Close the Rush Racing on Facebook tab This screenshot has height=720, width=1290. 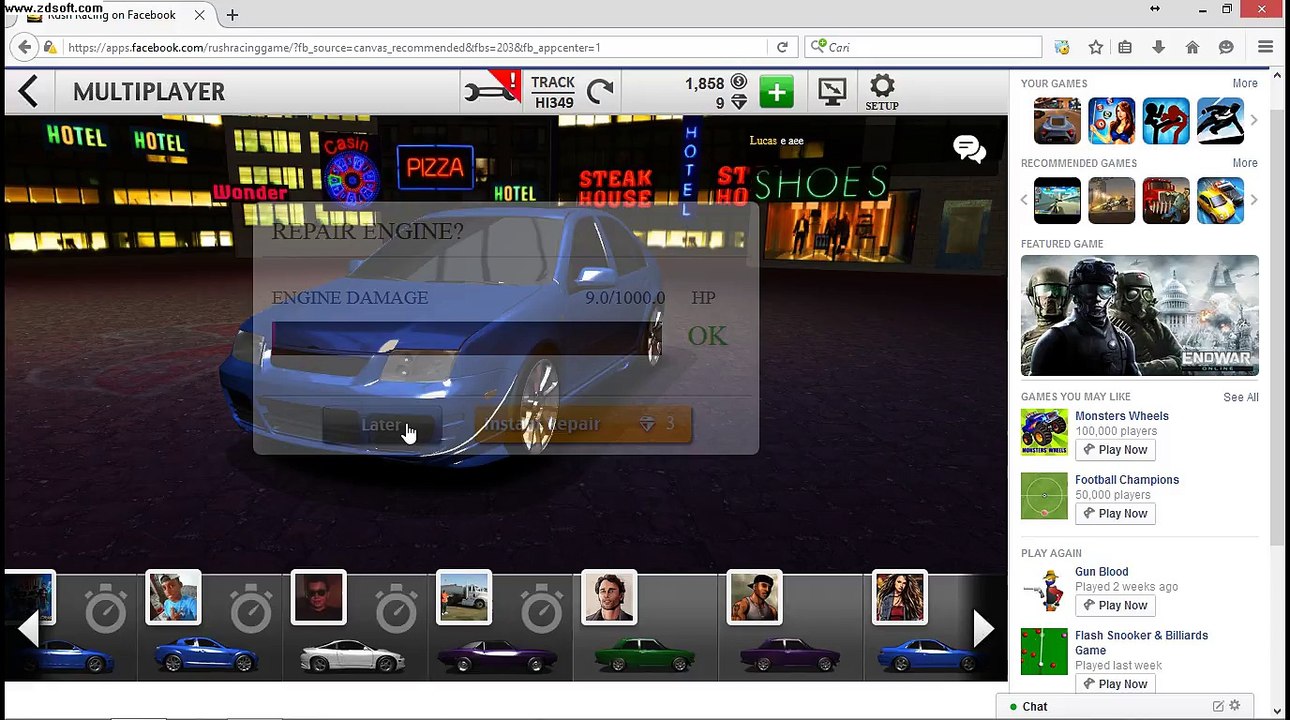199,15
